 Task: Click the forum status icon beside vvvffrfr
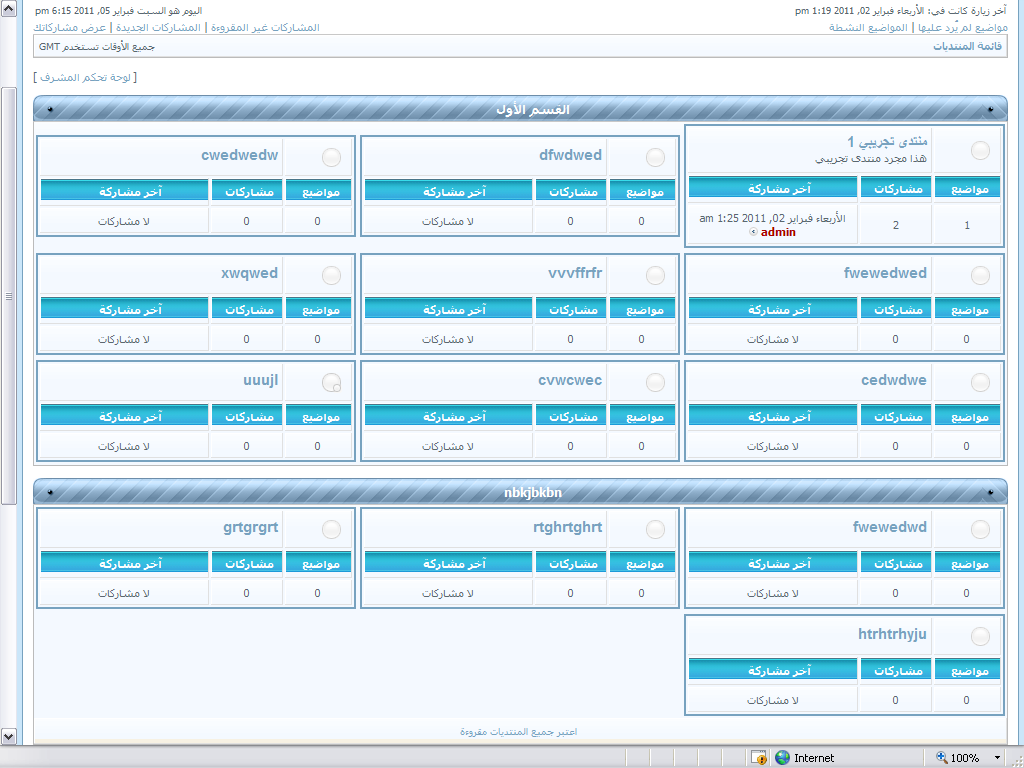click(655, 276)
